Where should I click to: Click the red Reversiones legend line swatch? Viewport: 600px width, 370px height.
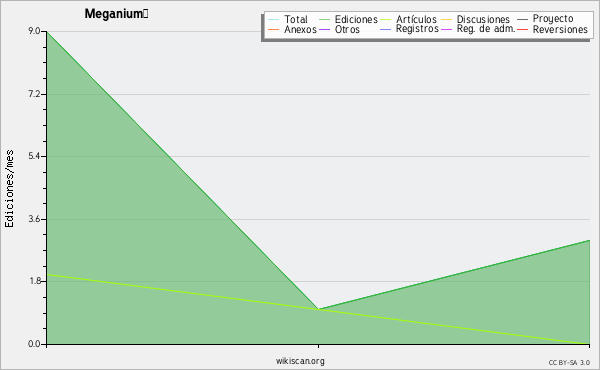523,29
